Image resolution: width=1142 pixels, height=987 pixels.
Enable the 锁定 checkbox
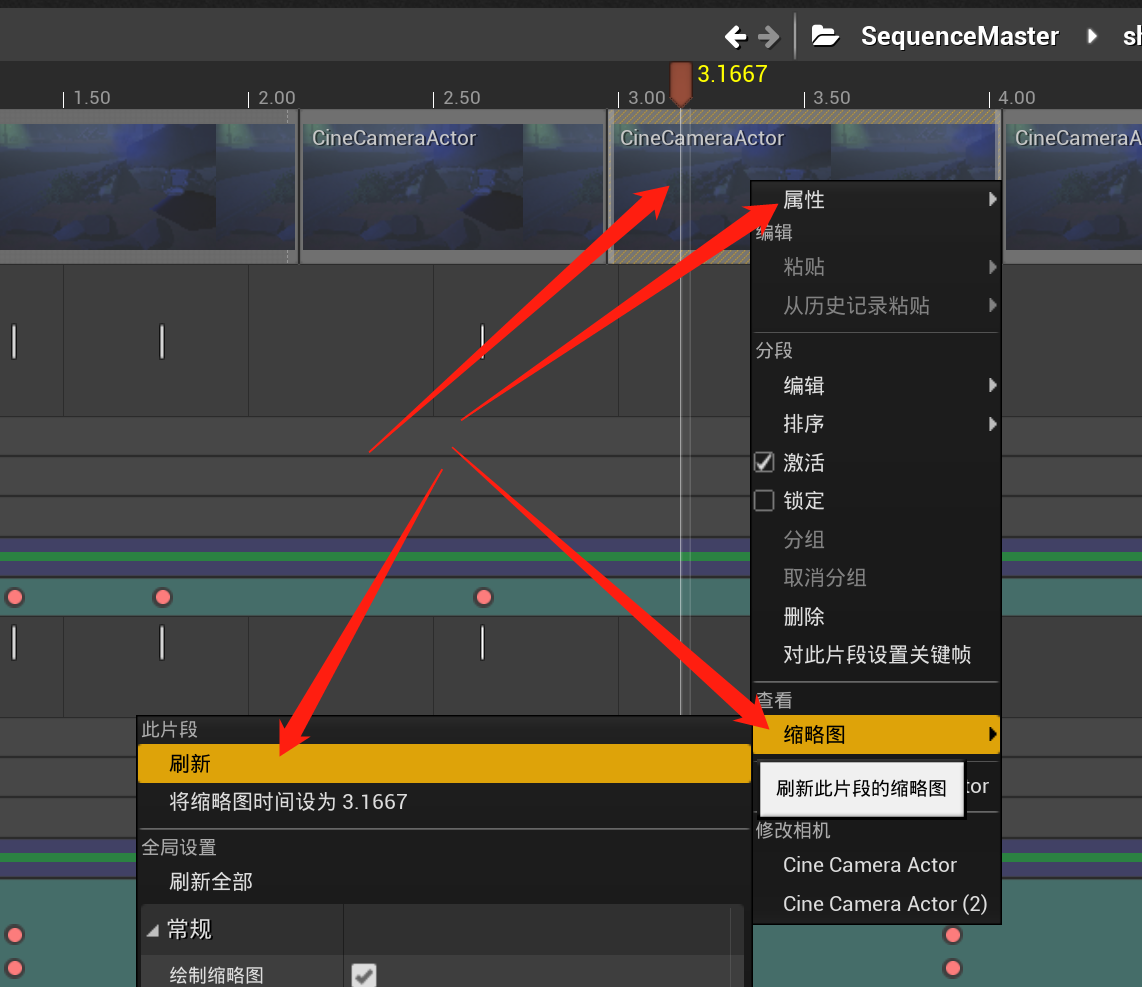click(764, 500)
